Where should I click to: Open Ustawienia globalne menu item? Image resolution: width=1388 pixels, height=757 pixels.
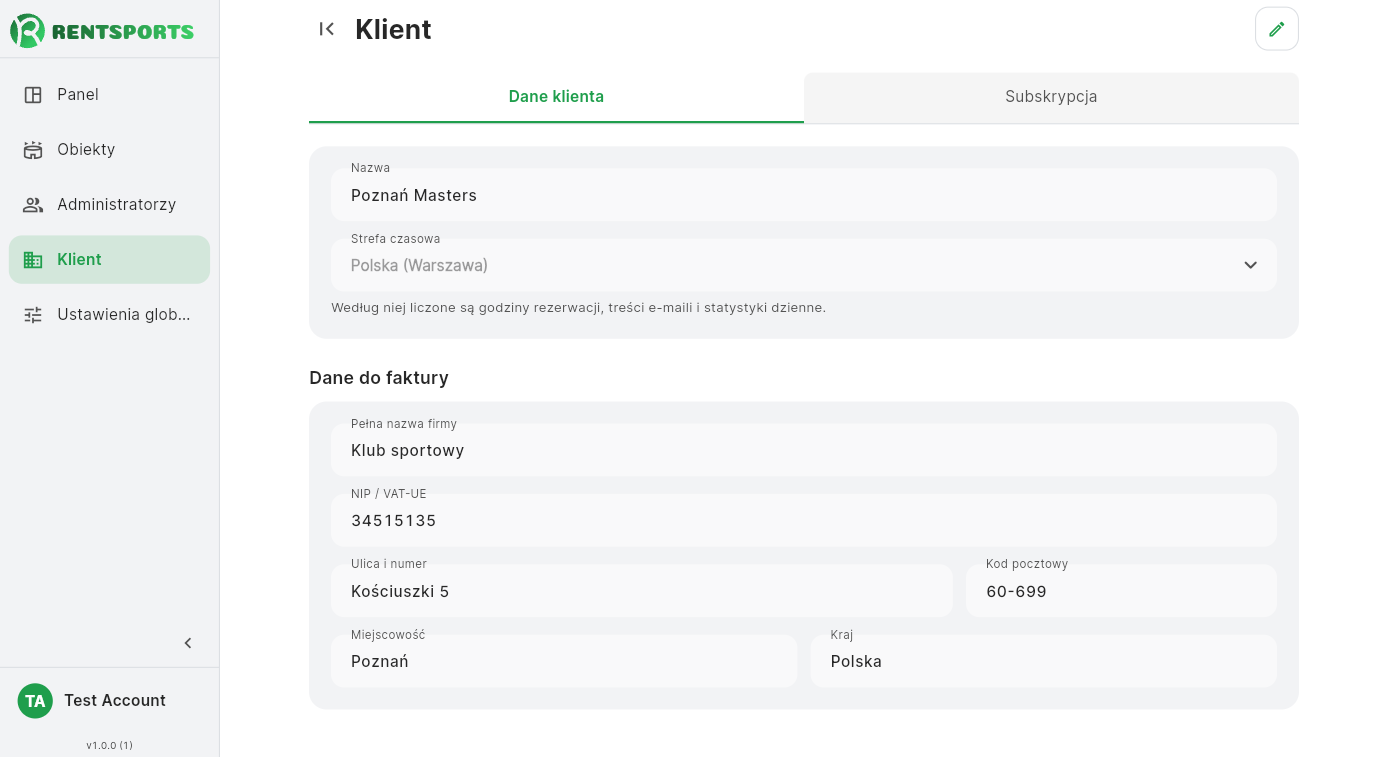tap(109, 315)
